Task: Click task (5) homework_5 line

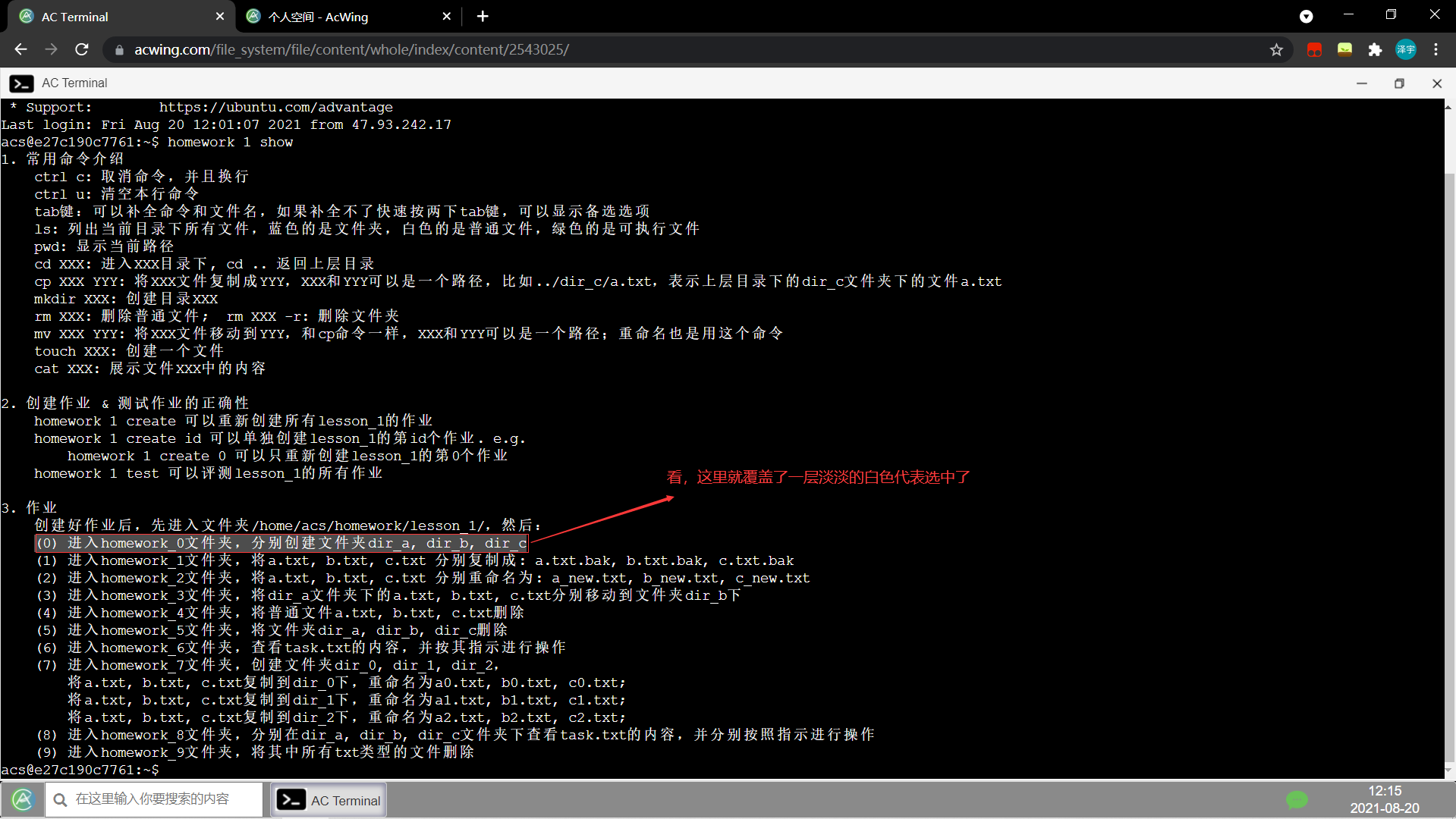Action: (272, 630)
